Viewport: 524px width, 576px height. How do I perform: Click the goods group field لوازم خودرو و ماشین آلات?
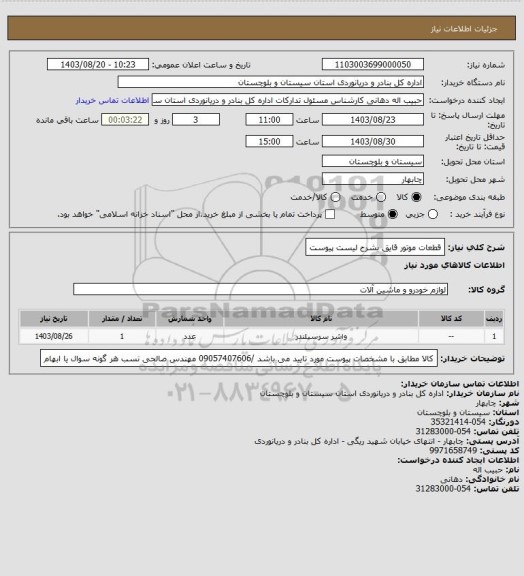point(260,289)
